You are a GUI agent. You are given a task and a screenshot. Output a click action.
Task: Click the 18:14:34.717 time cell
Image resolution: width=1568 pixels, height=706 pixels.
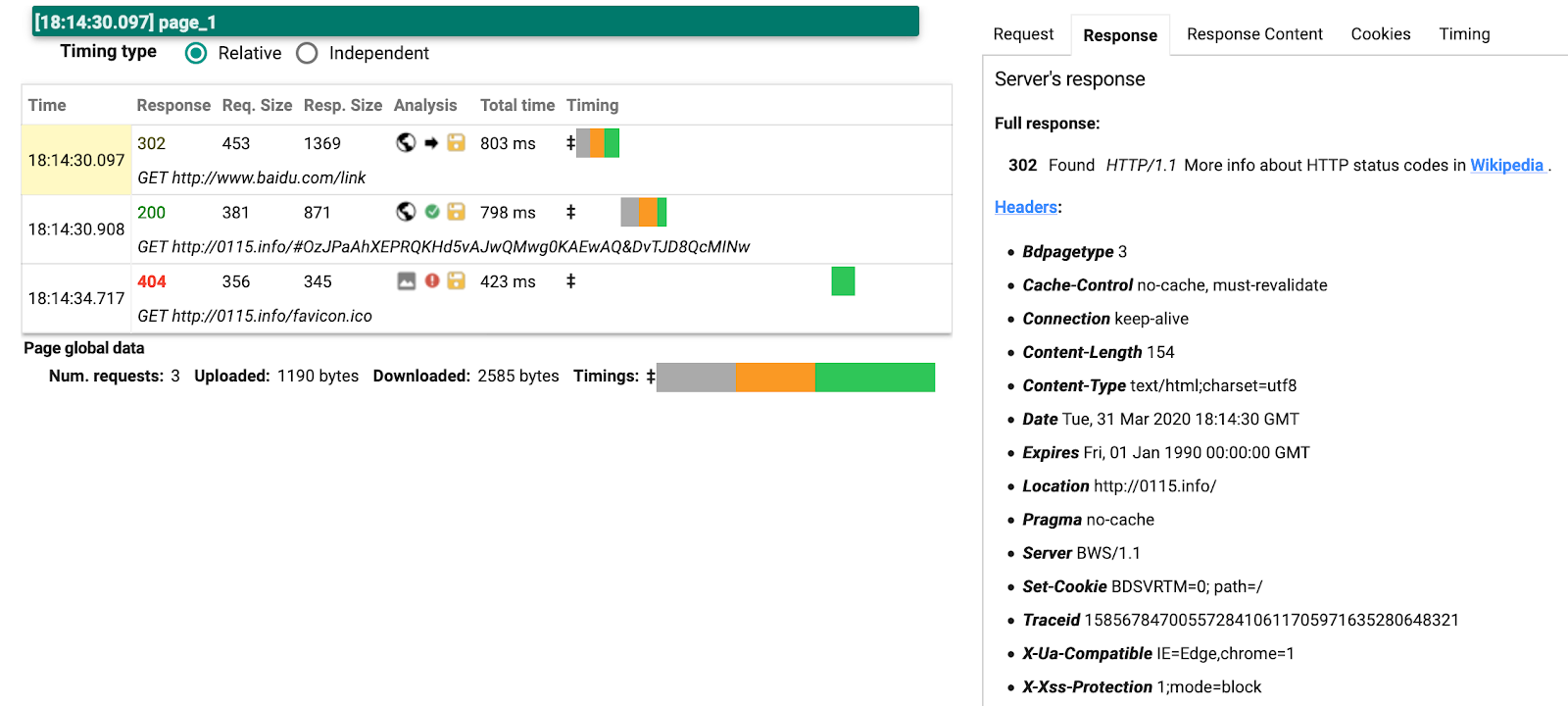(76, 298)
